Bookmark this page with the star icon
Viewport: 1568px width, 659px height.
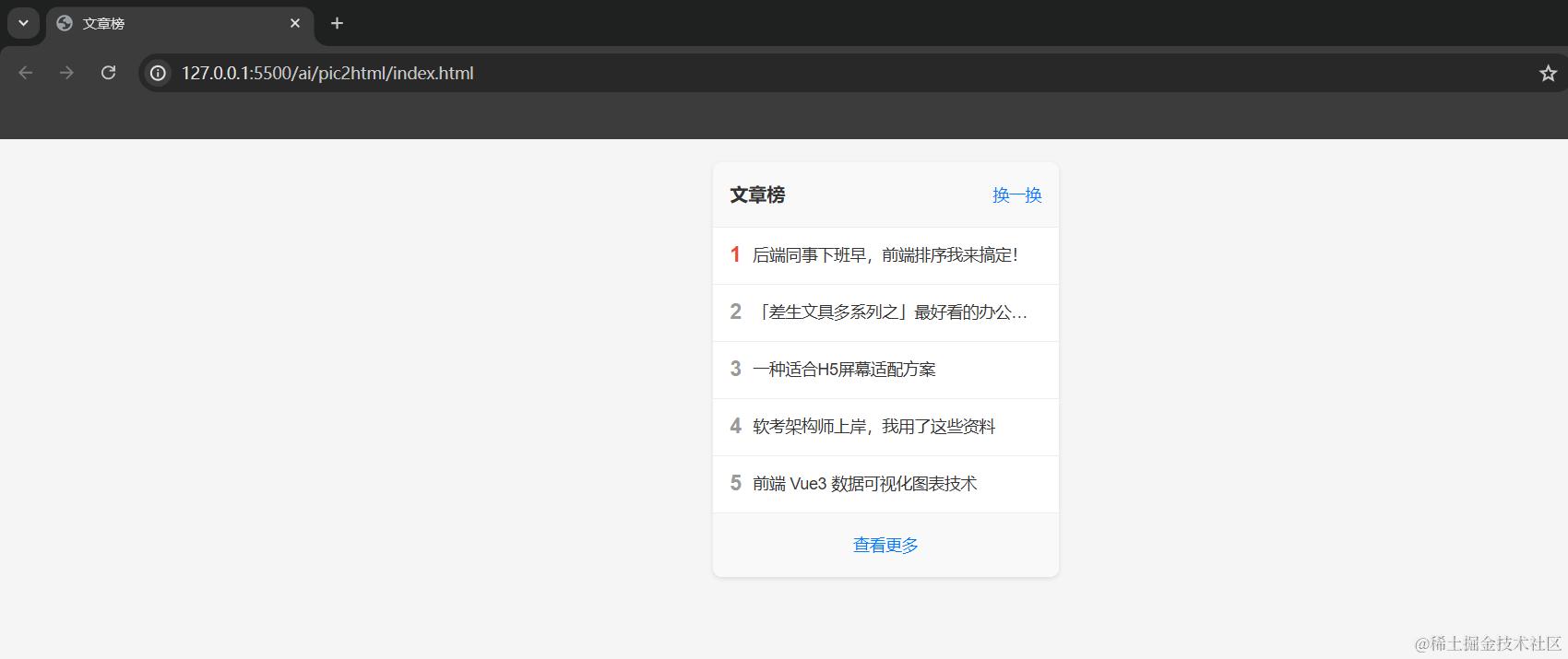[x=1548, y=73]
